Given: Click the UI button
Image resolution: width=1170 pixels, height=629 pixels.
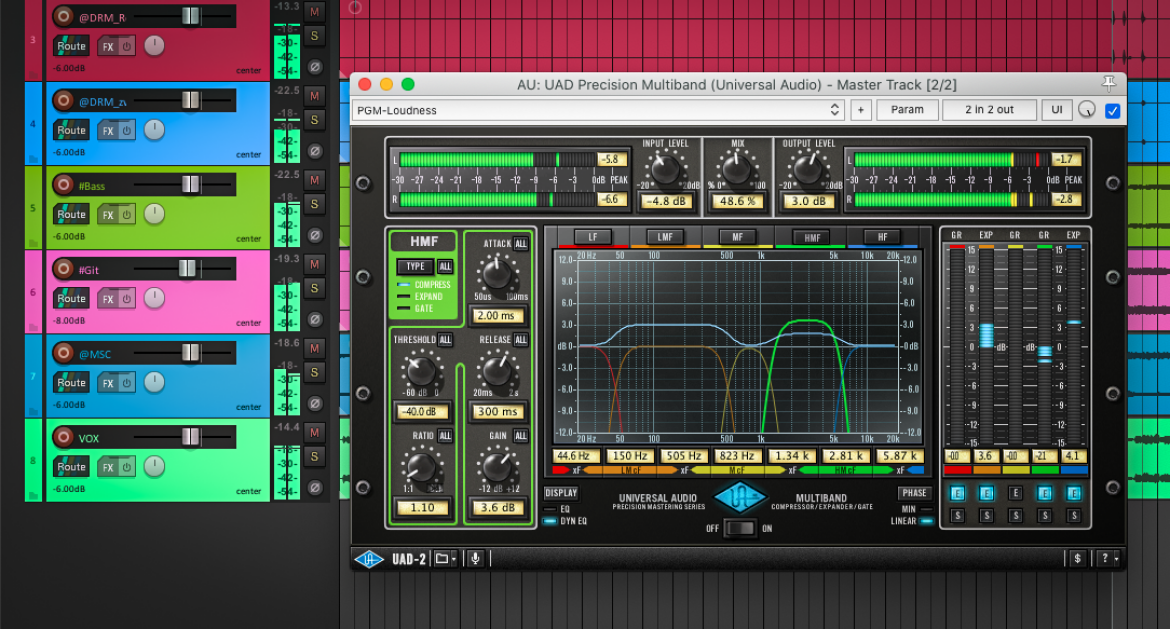Looking at the screenshot, I should 1057,110.
